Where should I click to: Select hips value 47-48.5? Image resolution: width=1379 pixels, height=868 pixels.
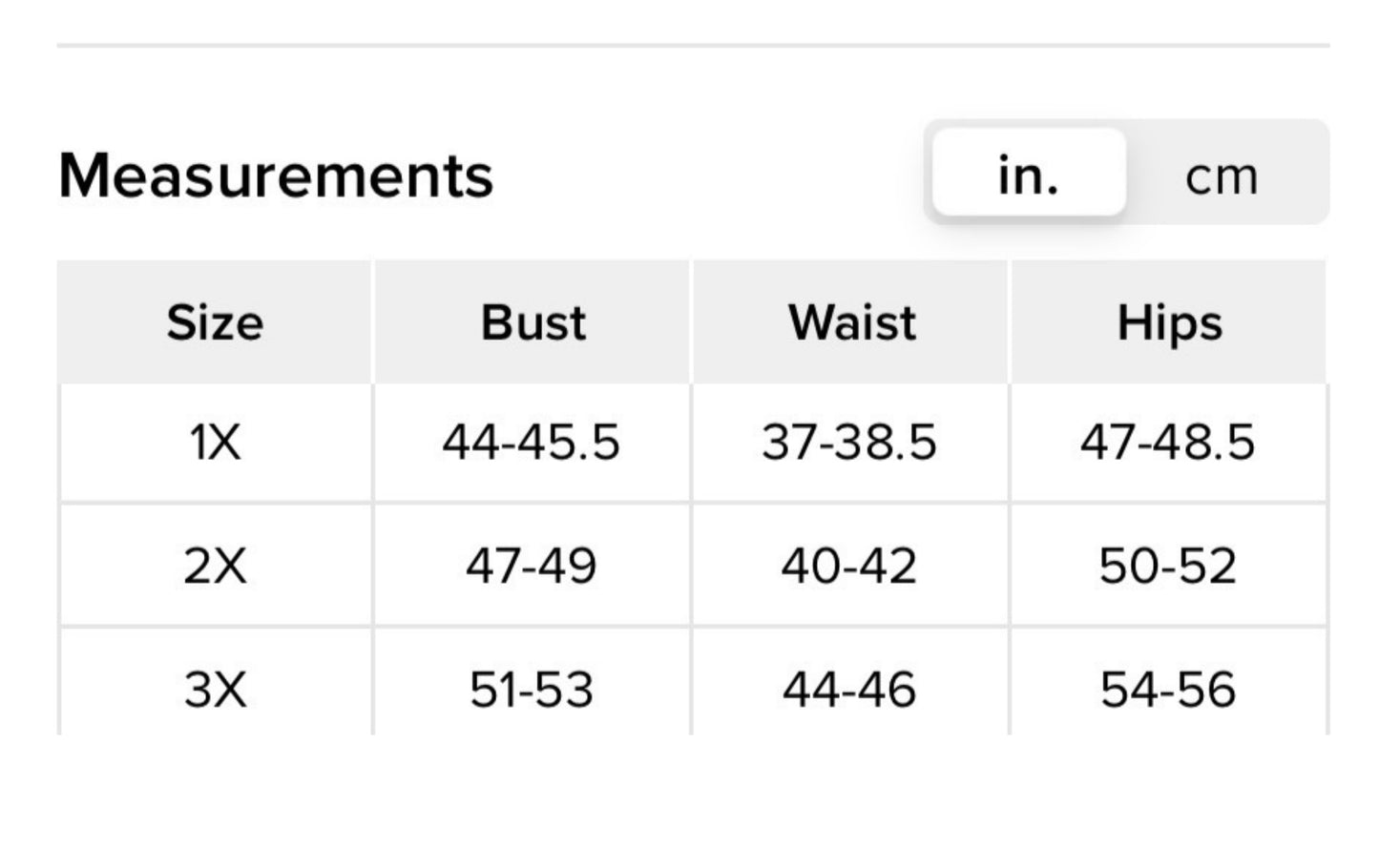(1168, 443)
